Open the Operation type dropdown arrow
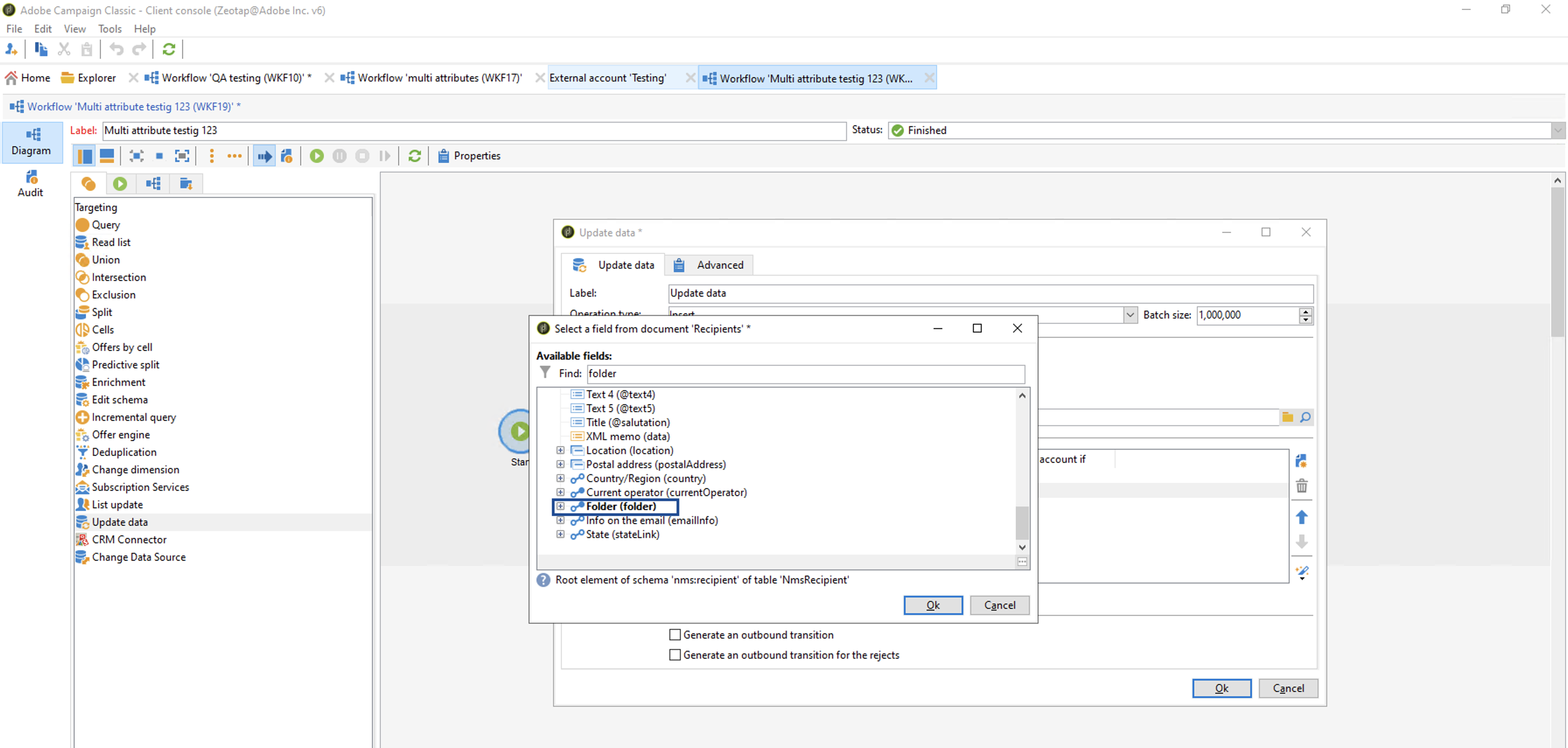This screenshot has height=748, width=1568. pyautogui.click(x=1130, y=315)
